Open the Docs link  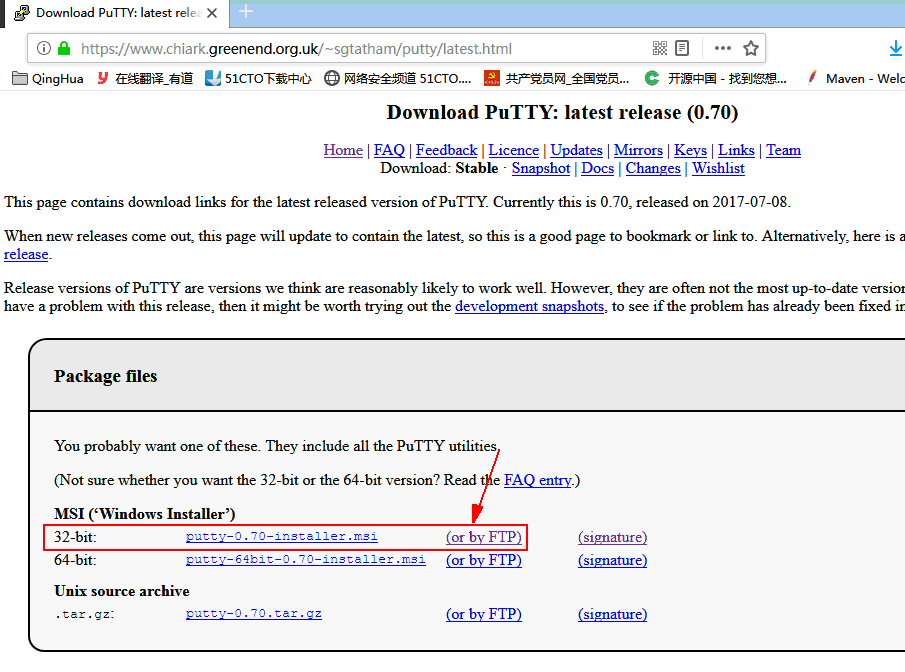pyautogui.click(x=597, y=168)
